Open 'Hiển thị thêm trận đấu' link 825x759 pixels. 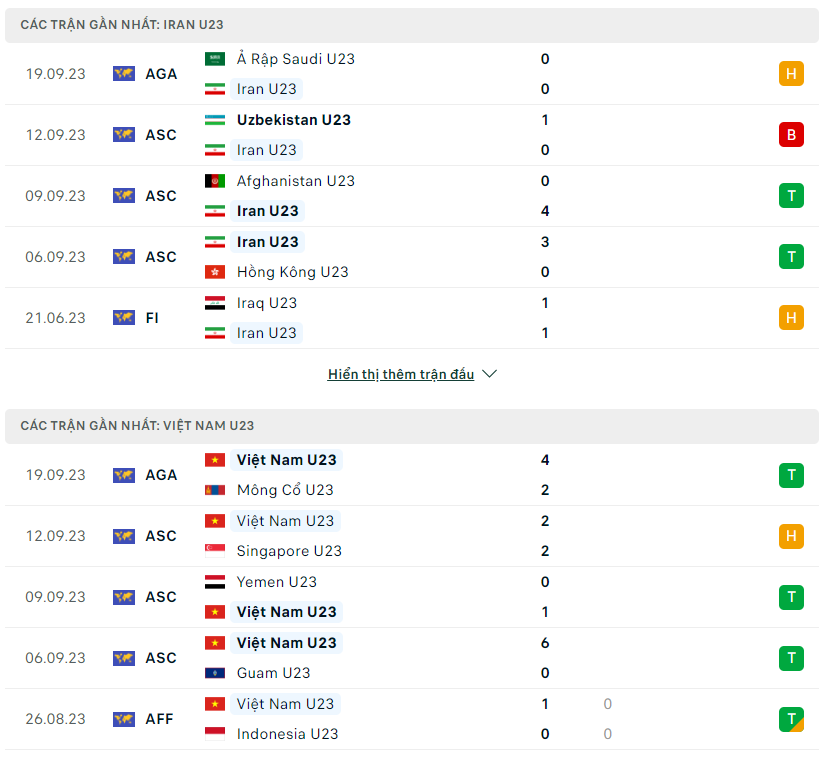(401, 374)
